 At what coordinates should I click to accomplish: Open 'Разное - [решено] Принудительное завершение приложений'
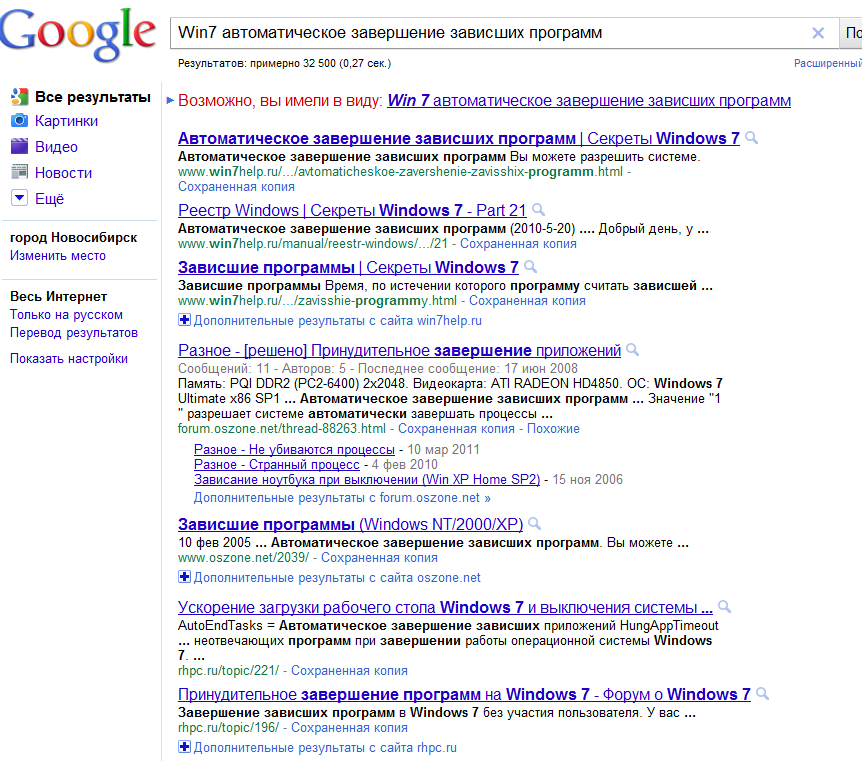[400, 350]
